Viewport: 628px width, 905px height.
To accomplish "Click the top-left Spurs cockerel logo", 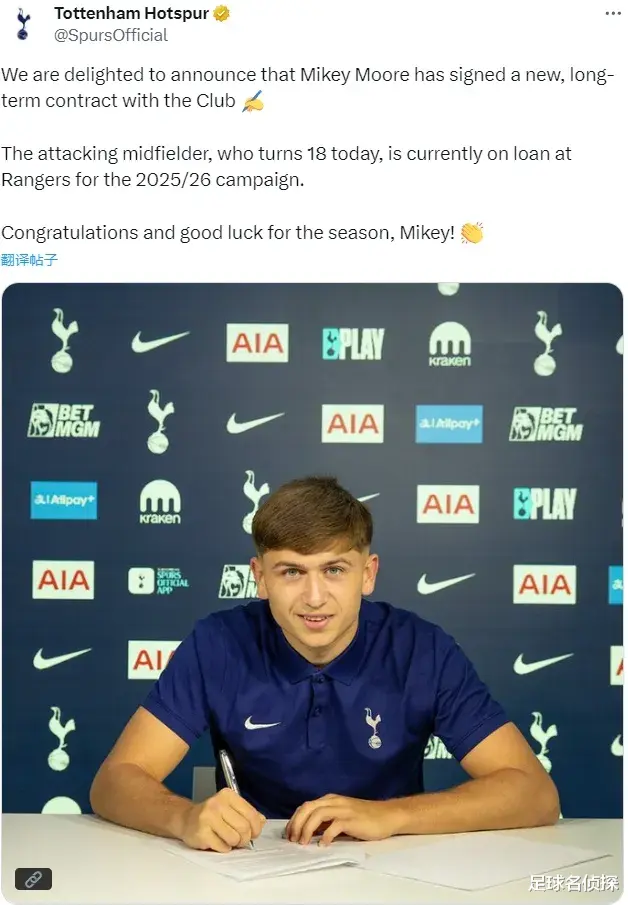I will point(63,341).
